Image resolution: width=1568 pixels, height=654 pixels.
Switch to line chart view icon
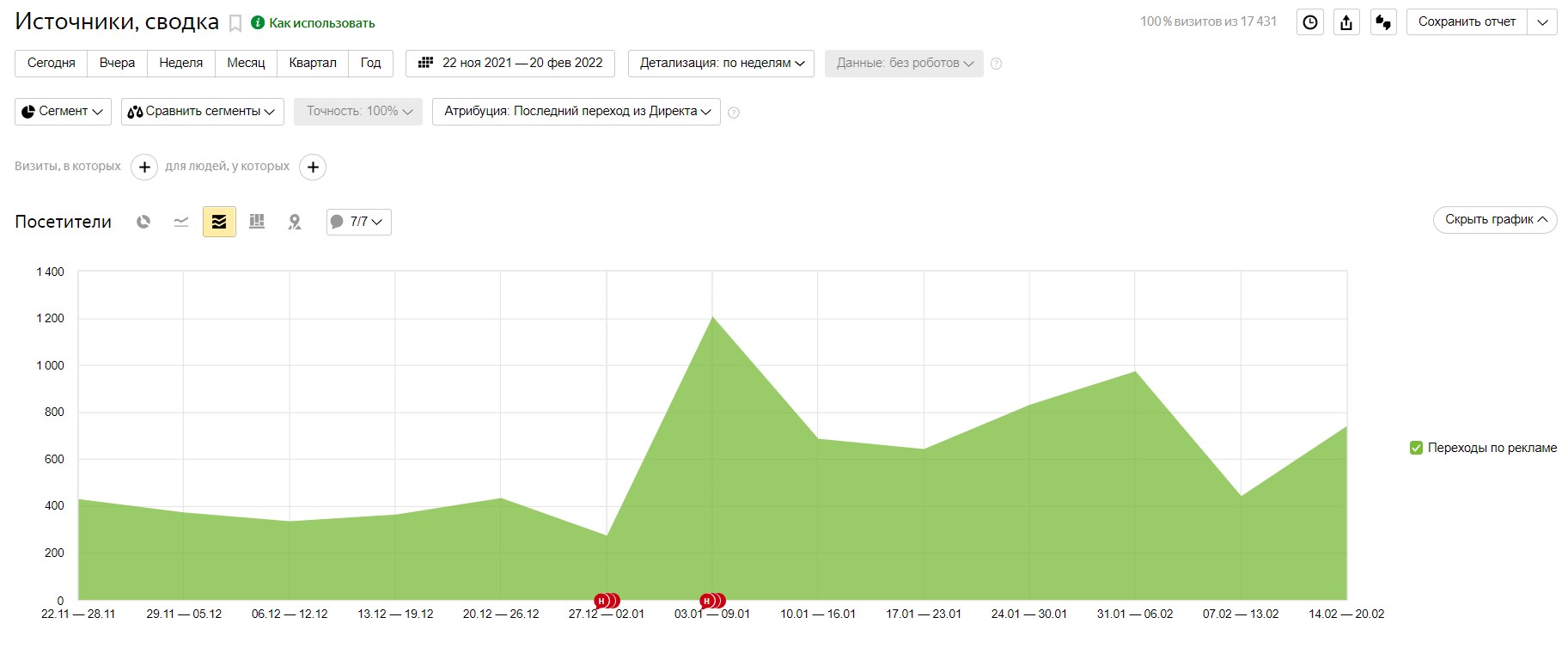pyautogui.click(x=181, y=222)
